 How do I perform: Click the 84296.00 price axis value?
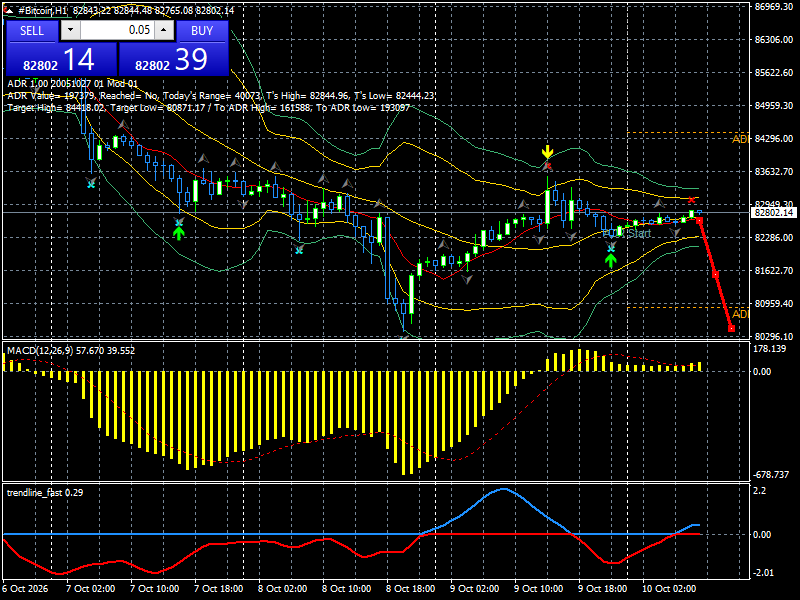pyautogui.click(x=773, y=139)
